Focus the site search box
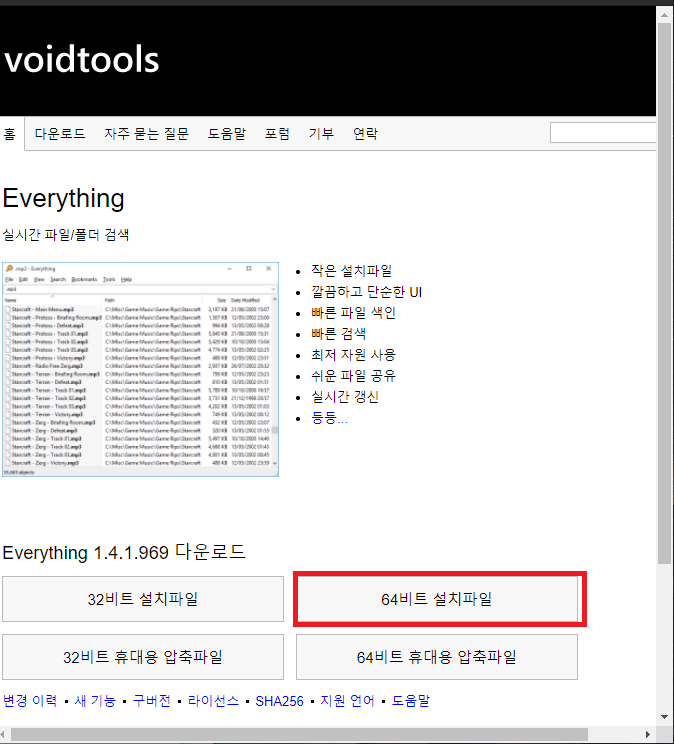The height and width of the screenshot is (744, 674). coord(603,132)
